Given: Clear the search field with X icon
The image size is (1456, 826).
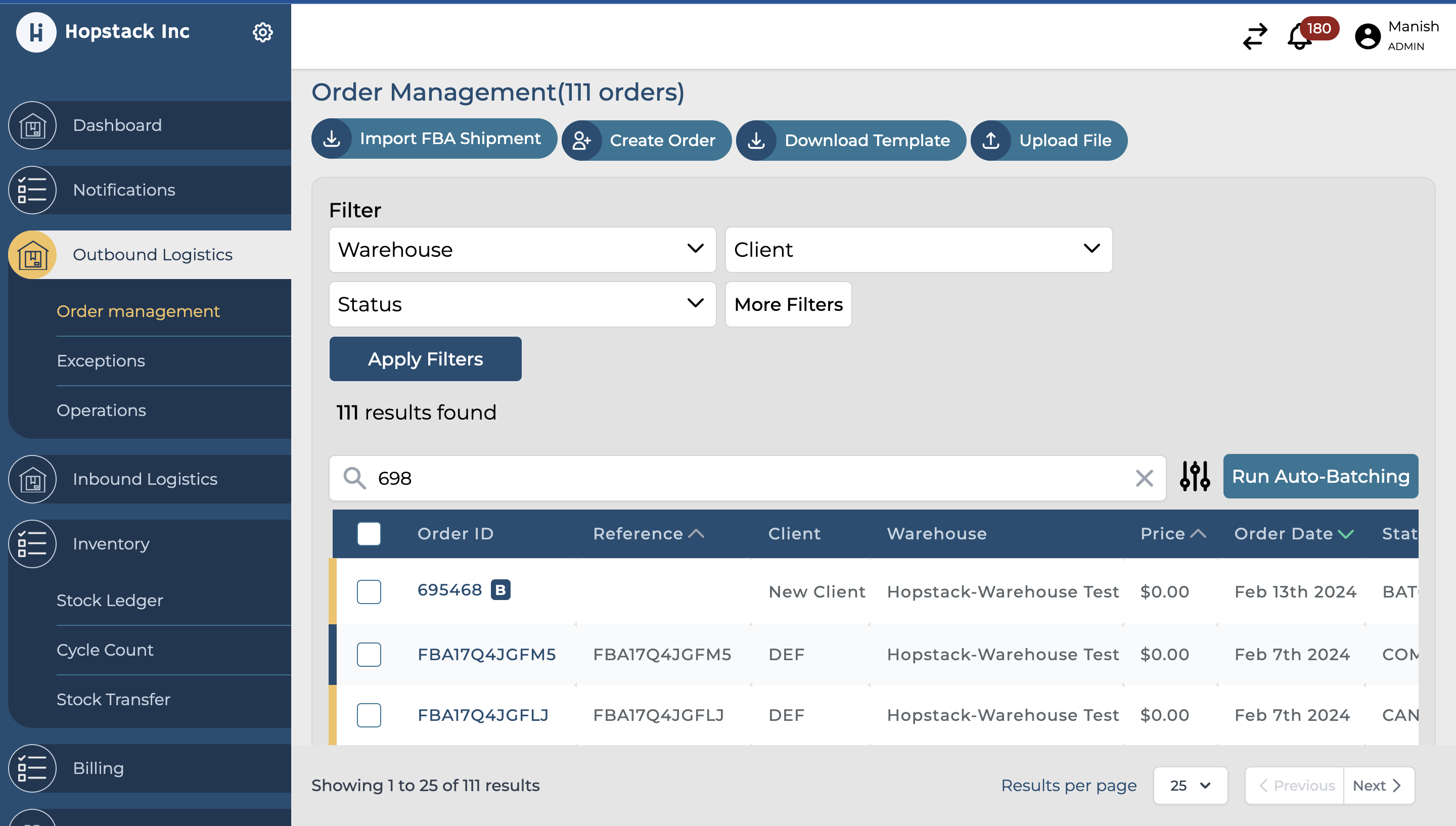Looking at the screenshot, I should [1144, 478].
